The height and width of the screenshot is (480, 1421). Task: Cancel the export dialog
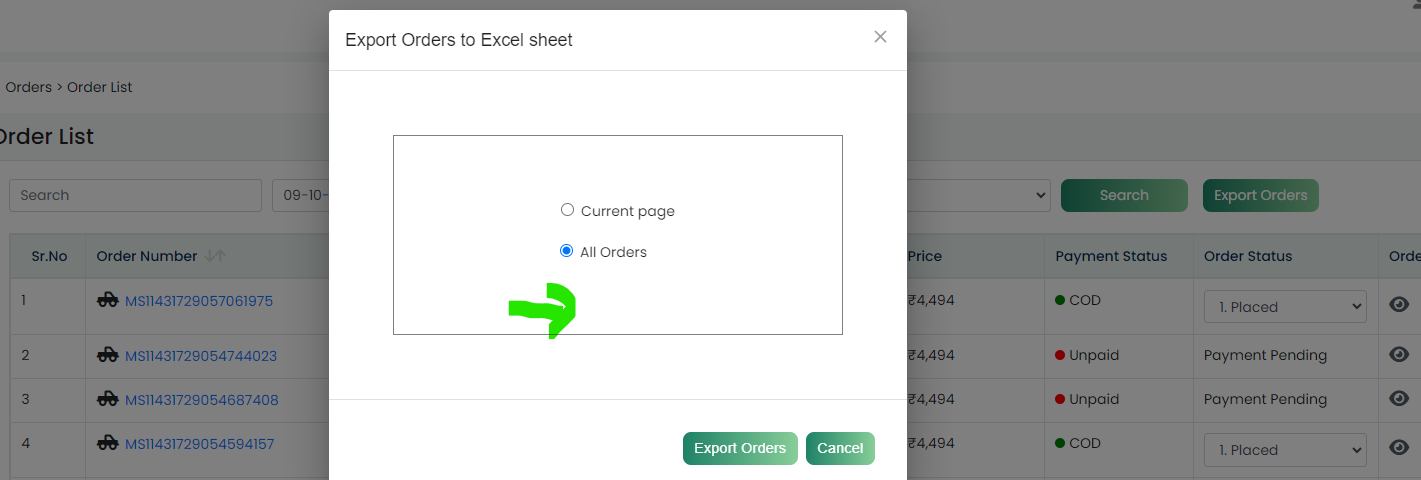(x=840, y=448)
